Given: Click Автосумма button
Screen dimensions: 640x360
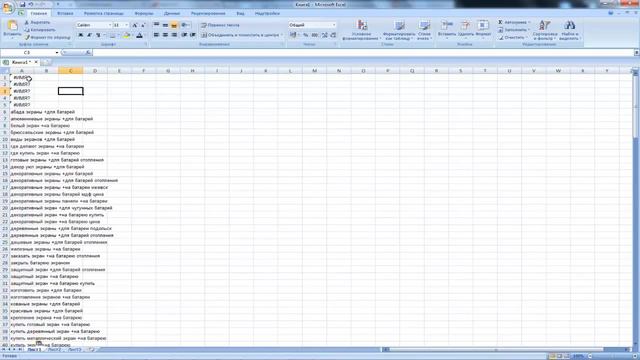Looking at the screenshot, I should point(514,22).
